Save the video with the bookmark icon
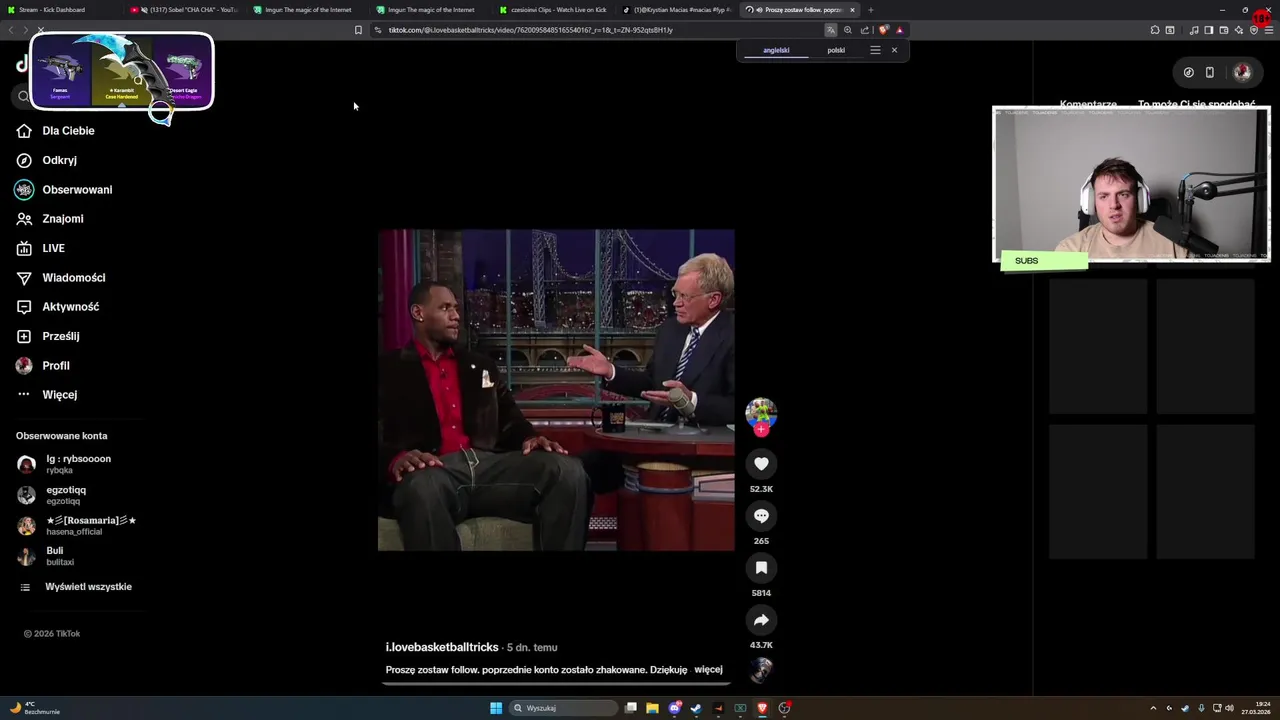 click(761, 568)
